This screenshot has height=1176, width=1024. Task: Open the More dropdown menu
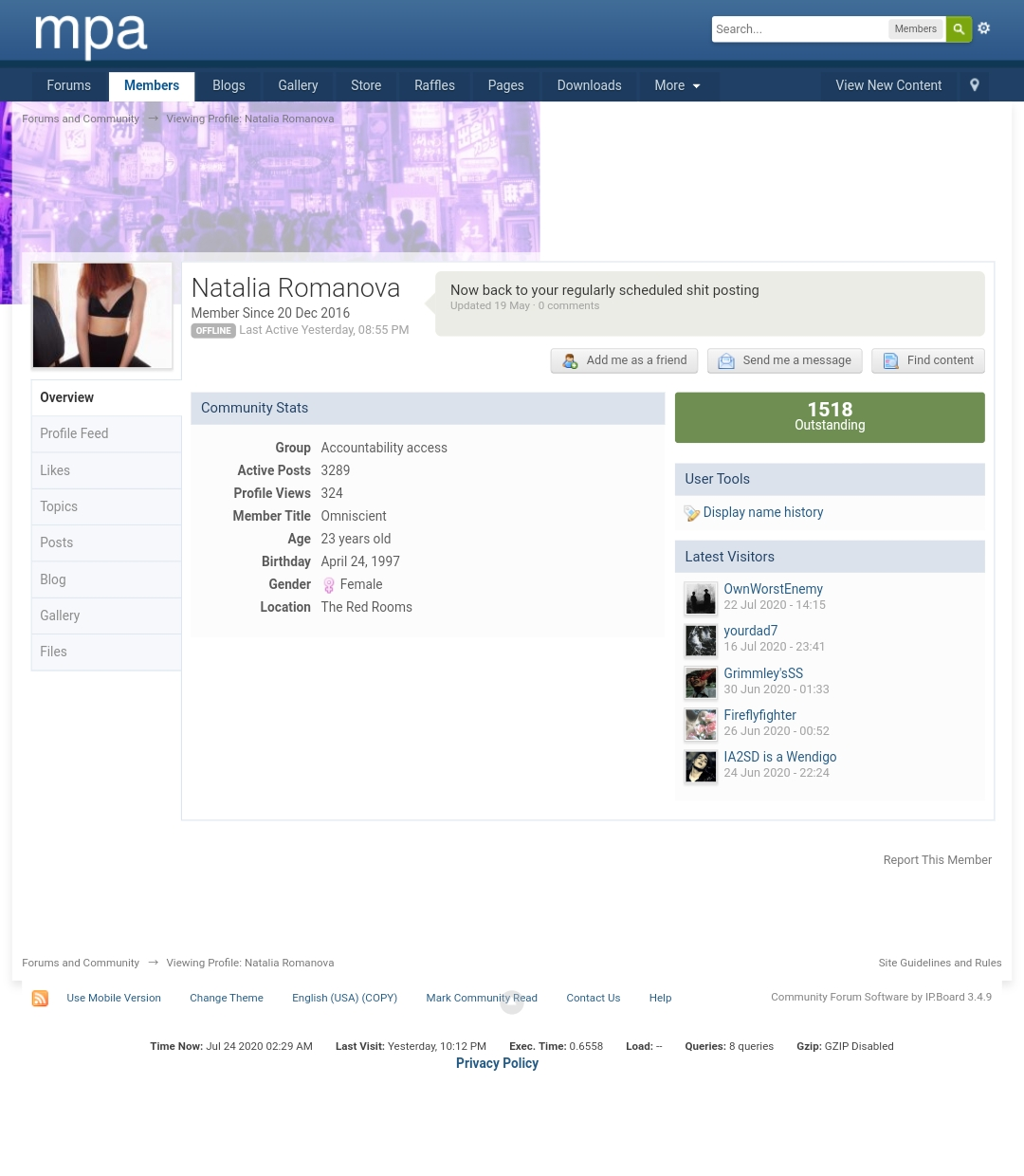[677, 85]
